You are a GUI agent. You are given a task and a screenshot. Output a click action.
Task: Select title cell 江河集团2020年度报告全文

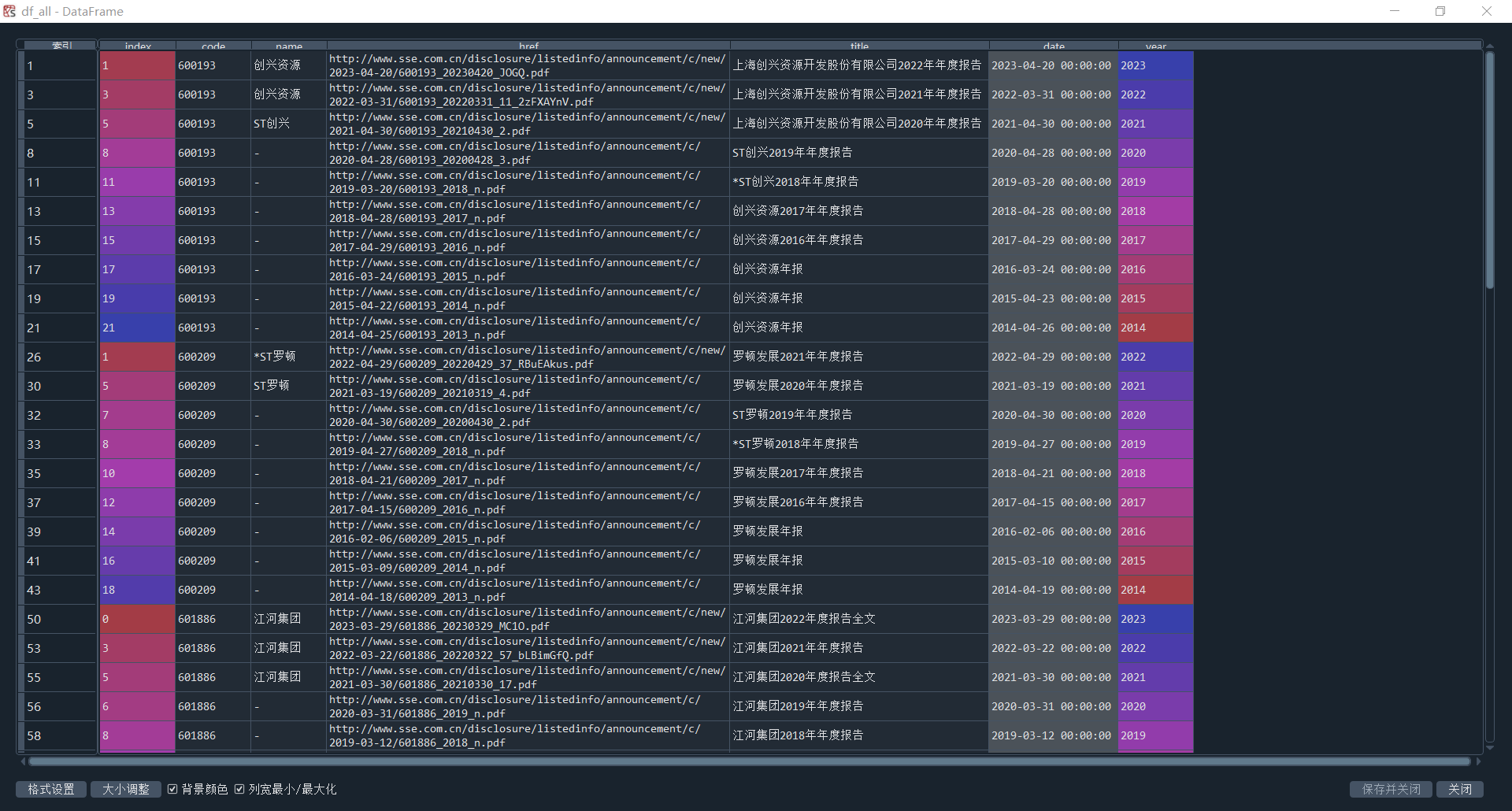[859, 677]
